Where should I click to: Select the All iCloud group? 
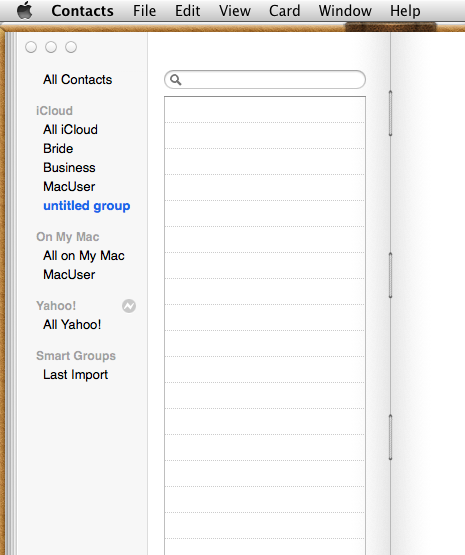70,130
